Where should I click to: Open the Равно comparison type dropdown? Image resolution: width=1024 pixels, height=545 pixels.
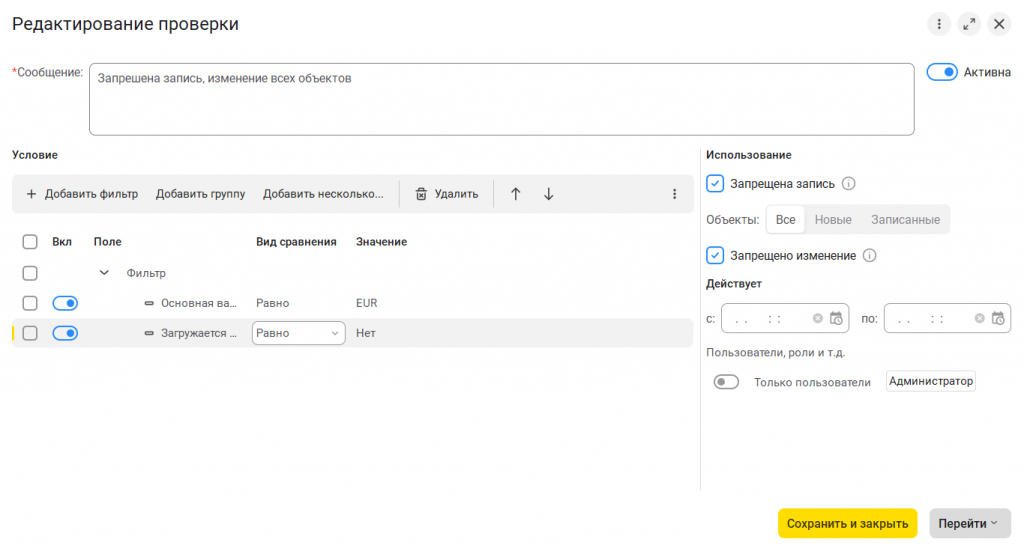coord(298,333)
